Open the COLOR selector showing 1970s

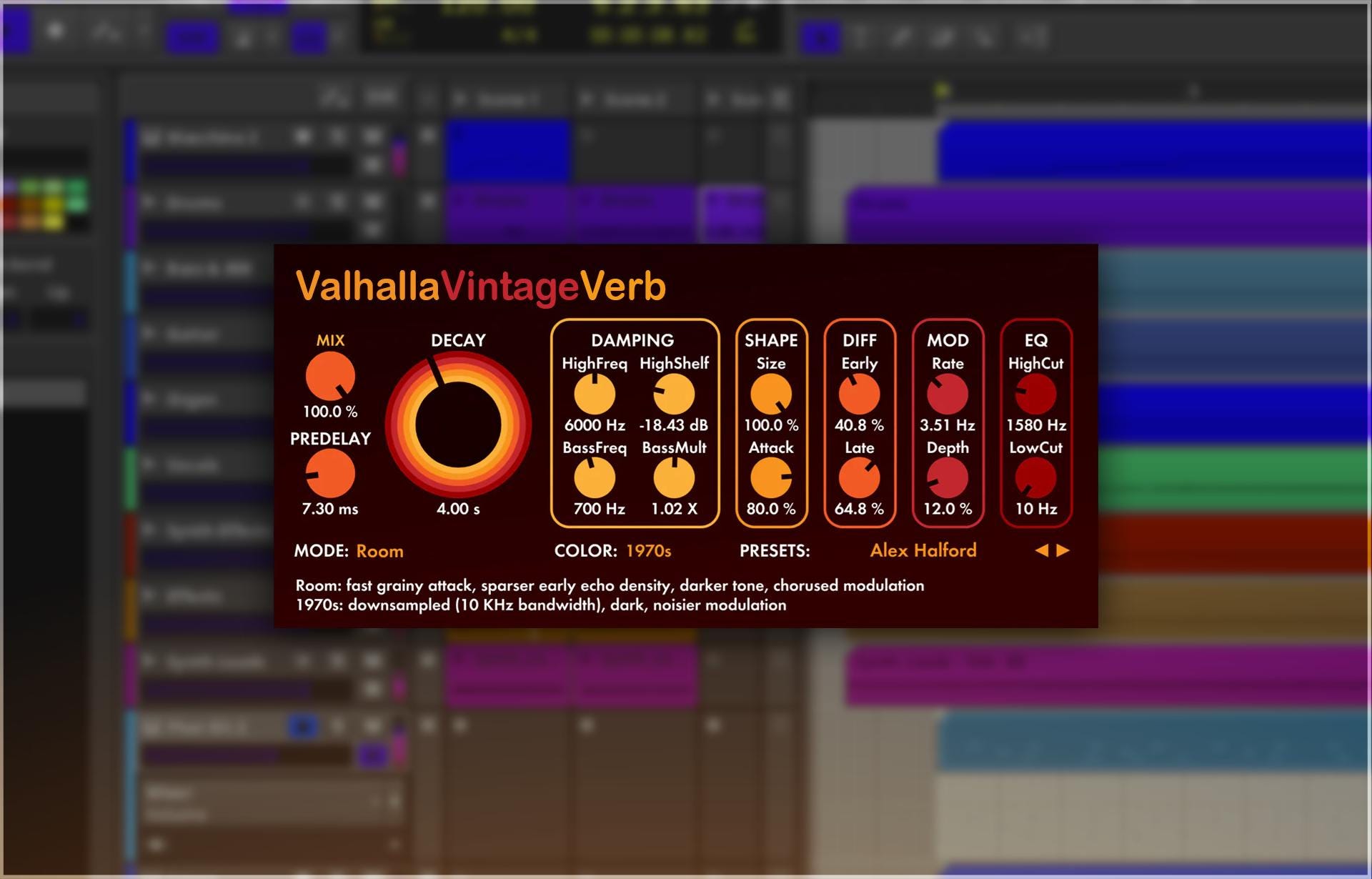pyautogui.click(x=648, y=551)
